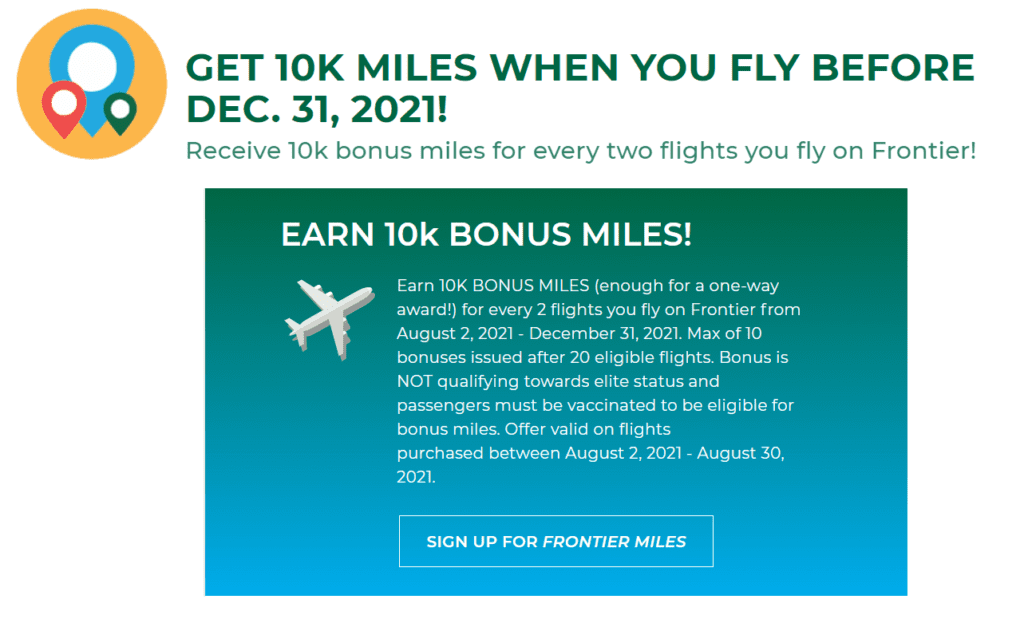This screenshot has width=1024, height=623.
Task: Click the NOT qualifying towards elite status line
Action: (x=558, y=381)
